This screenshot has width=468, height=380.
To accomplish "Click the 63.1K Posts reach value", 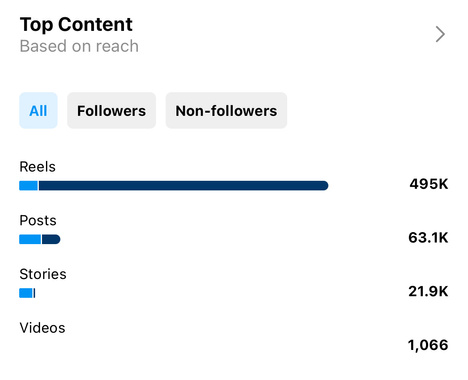I will (x=428, y=238).
